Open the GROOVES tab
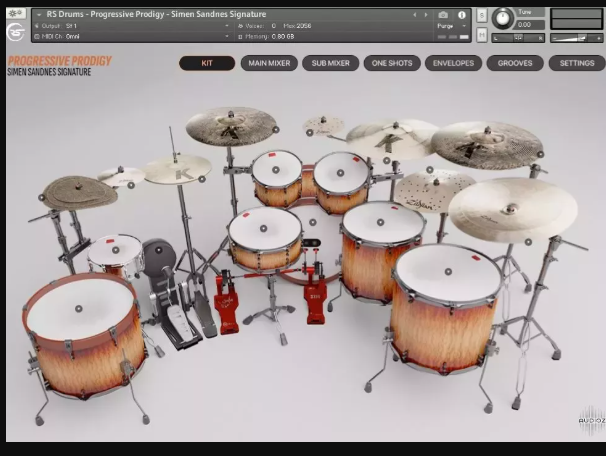 click(515, 63)
